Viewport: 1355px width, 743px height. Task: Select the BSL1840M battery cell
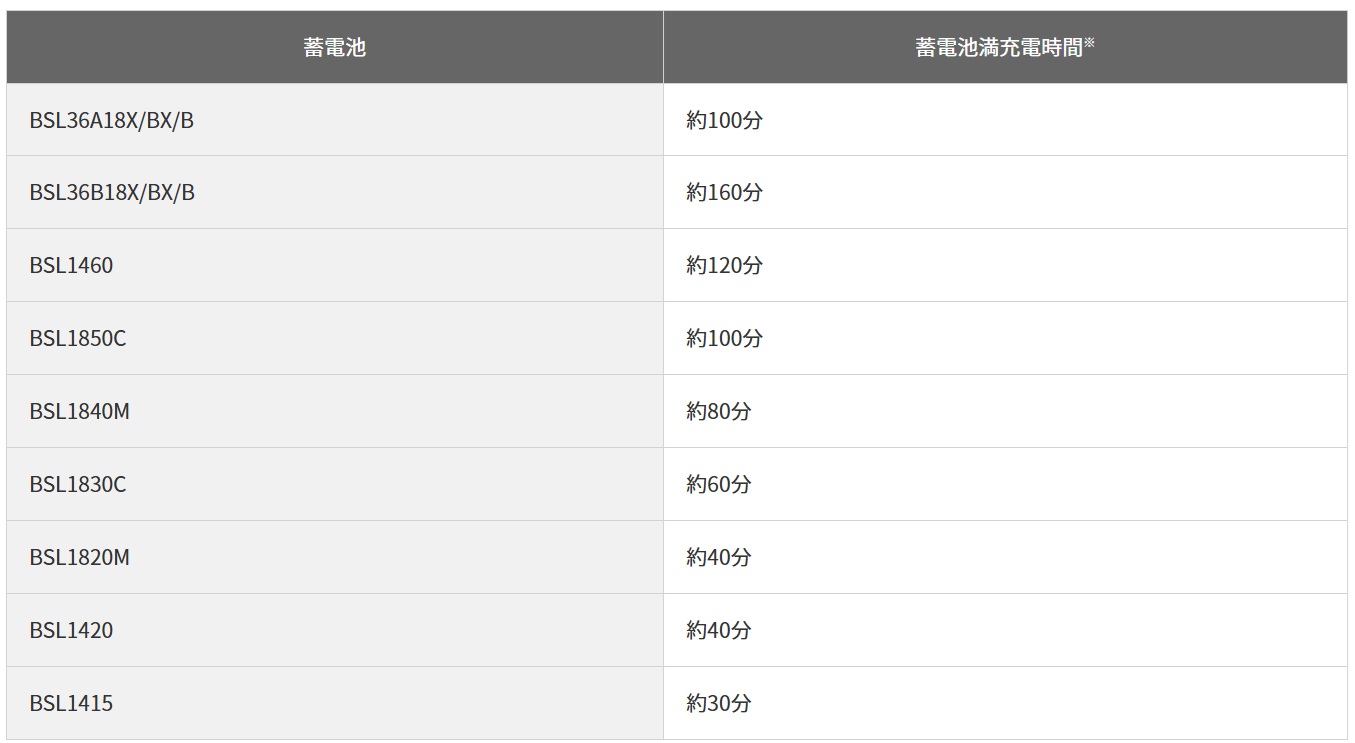click(80, 411)
